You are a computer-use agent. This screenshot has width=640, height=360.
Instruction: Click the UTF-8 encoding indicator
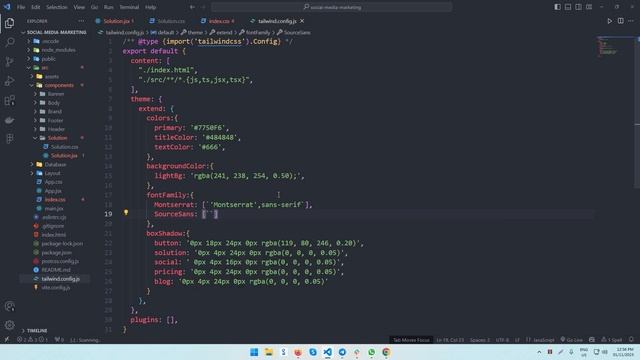click(502, 340)
